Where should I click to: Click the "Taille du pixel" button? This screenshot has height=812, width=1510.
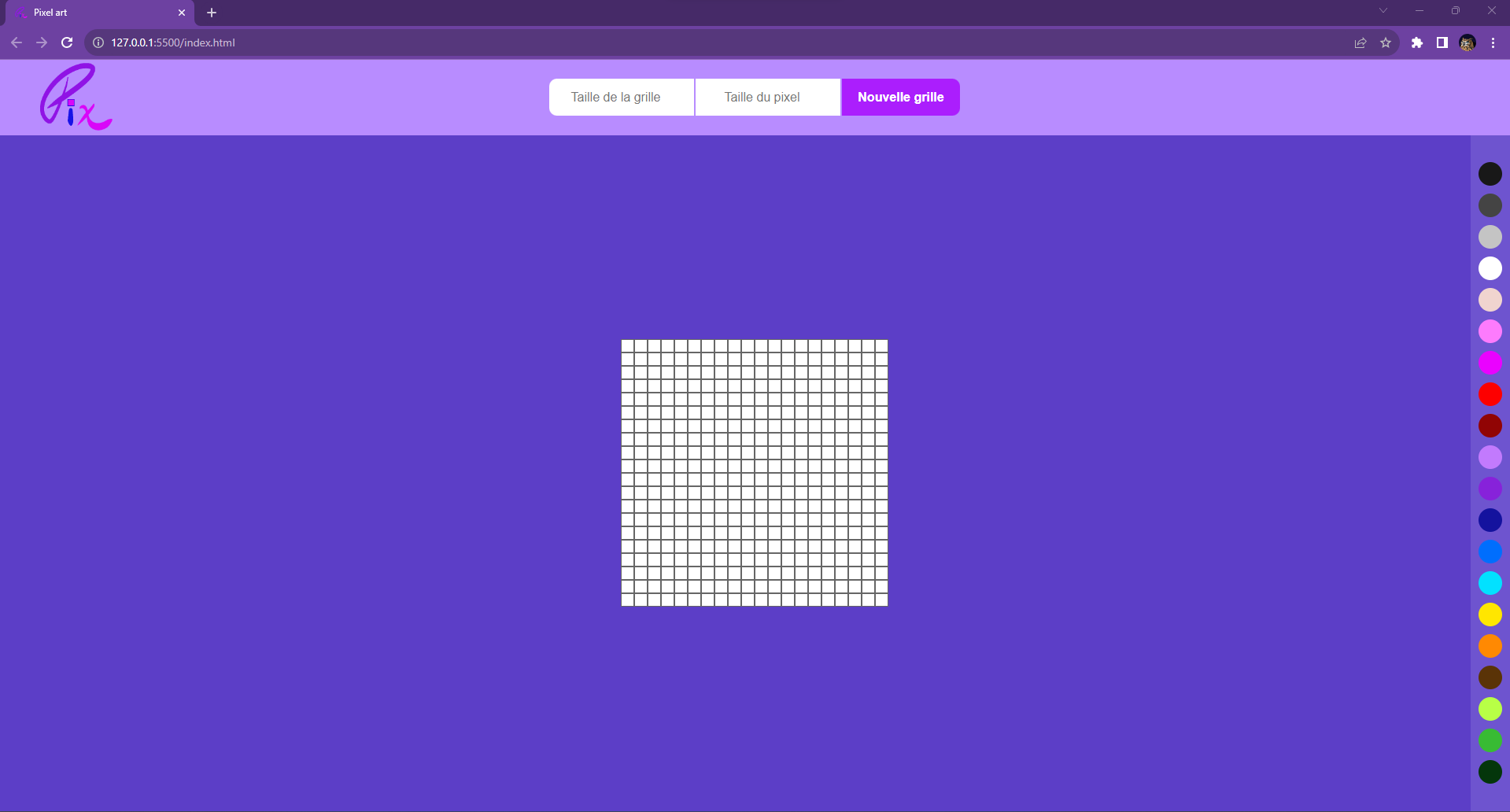point(761,97)
